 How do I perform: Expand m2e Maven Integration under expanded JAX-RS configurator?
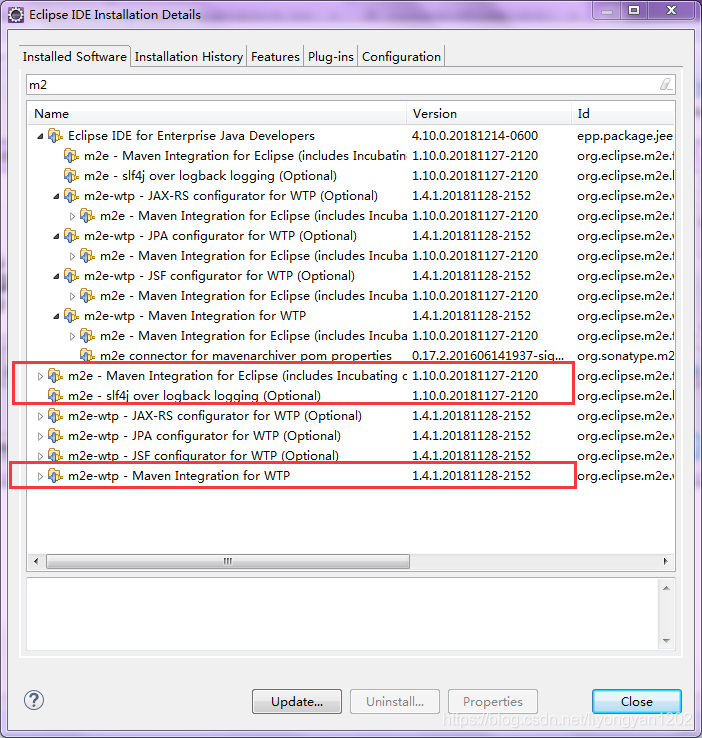click(x=72, y=216)
